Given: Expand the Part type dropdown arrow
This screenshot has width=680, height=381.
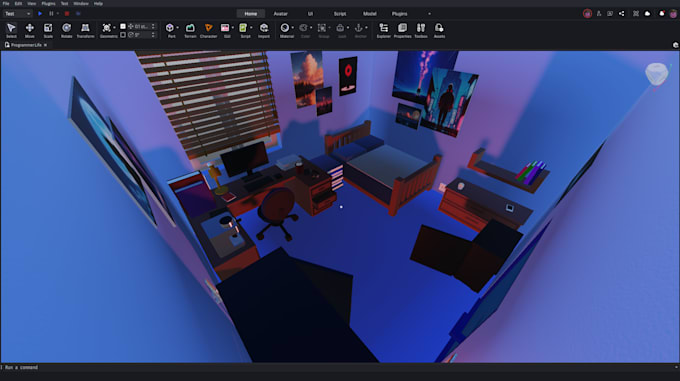Looking at the screenshot, I should [177, 28].
